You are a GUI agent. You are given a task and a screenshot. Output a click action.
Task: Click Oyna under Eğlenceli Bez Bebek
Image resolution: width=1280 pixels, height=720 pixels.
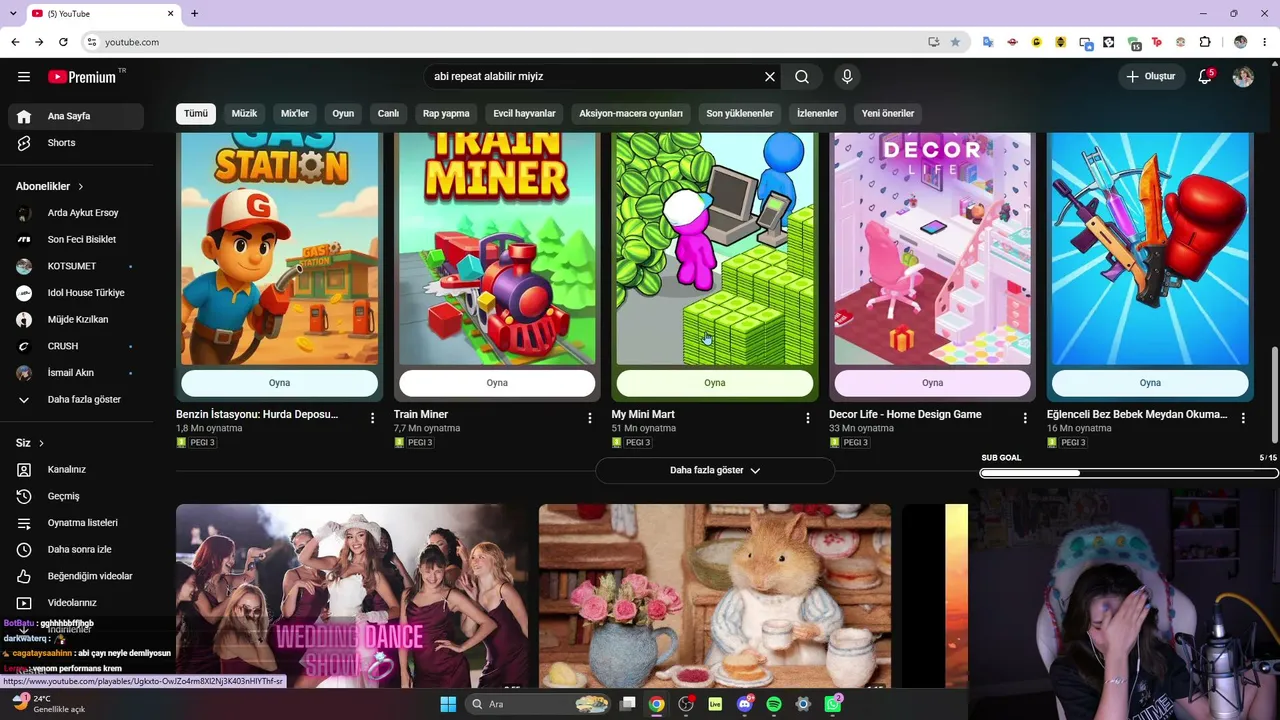[1150, 383]
